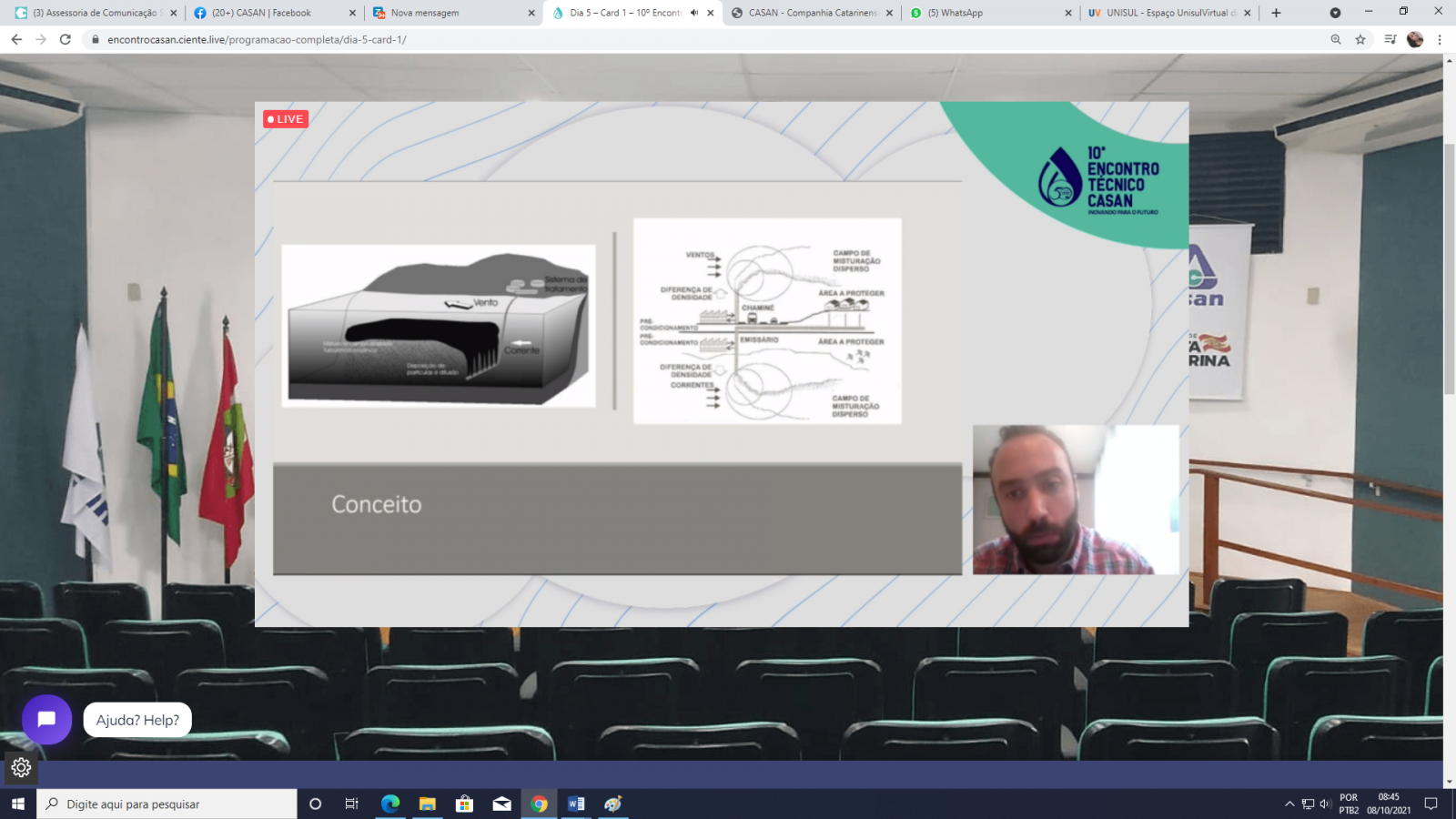The height and width of the screenshot is (819, 1456).
Task: Toggle system volume speaker icon
Action: pyautogui.click(x=1325, y=804)
